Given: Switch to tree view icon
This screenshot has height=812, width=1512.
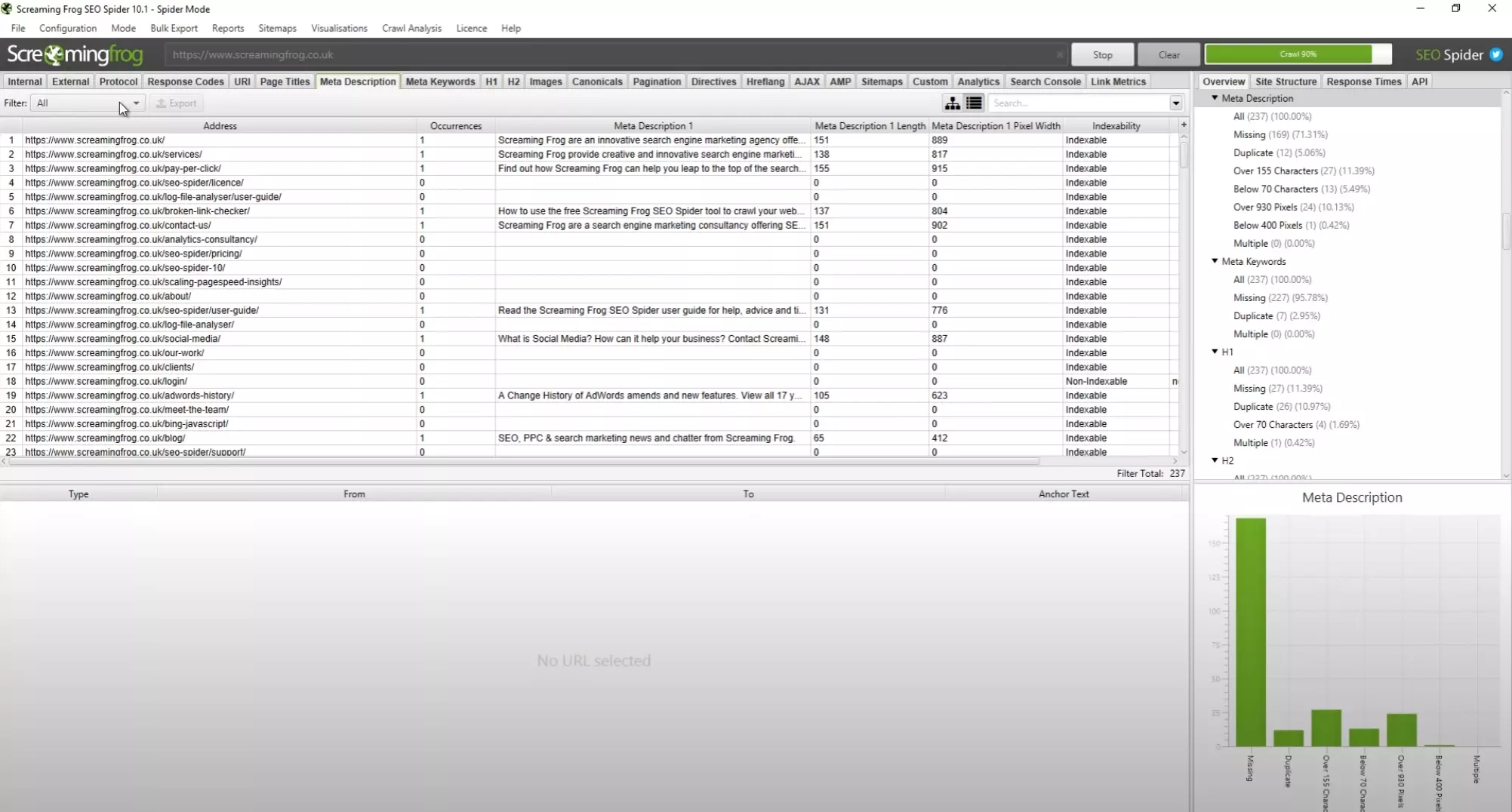Looking at the screenshot, I should [953, 103].
